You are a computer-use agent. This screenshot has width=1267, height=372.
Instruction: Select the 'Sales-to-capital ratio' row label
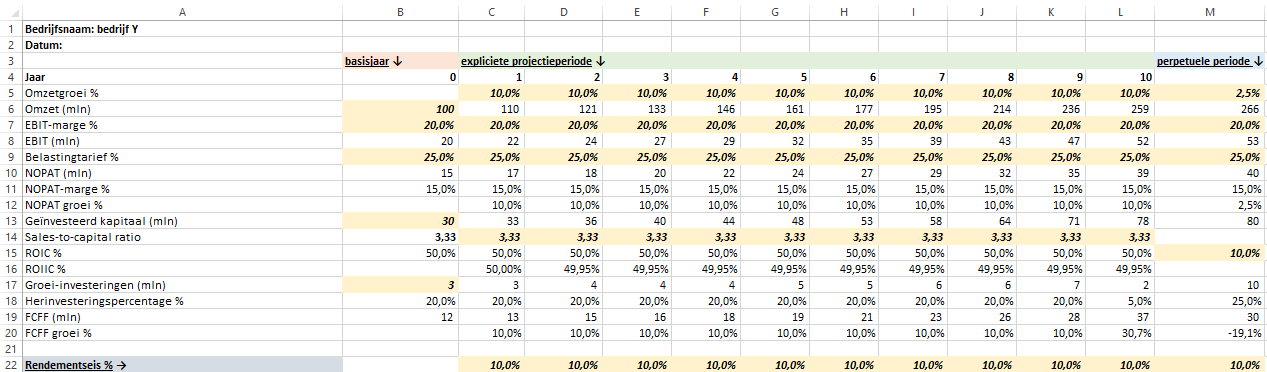[x=182, y=237]
